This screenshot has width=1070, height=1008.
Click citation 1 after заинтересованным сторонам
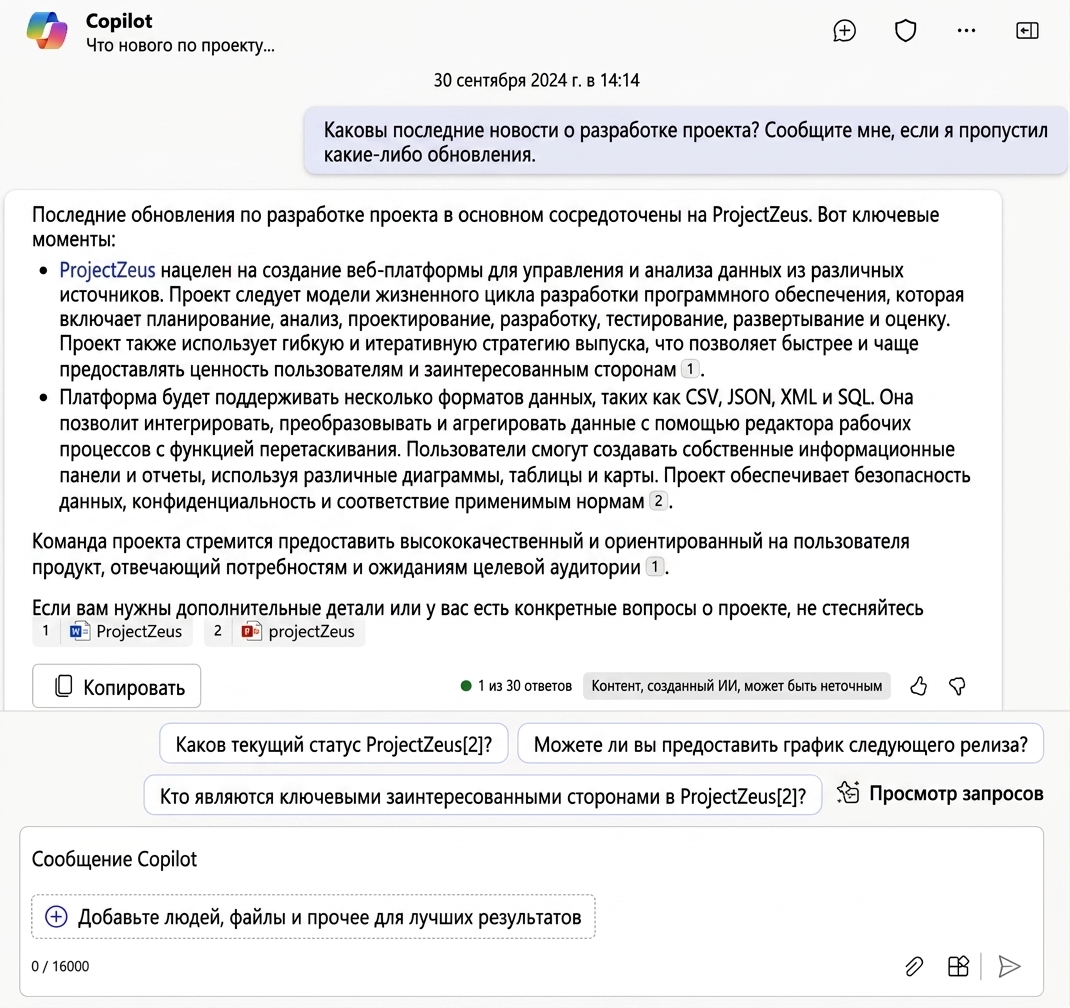coord(690,369)
